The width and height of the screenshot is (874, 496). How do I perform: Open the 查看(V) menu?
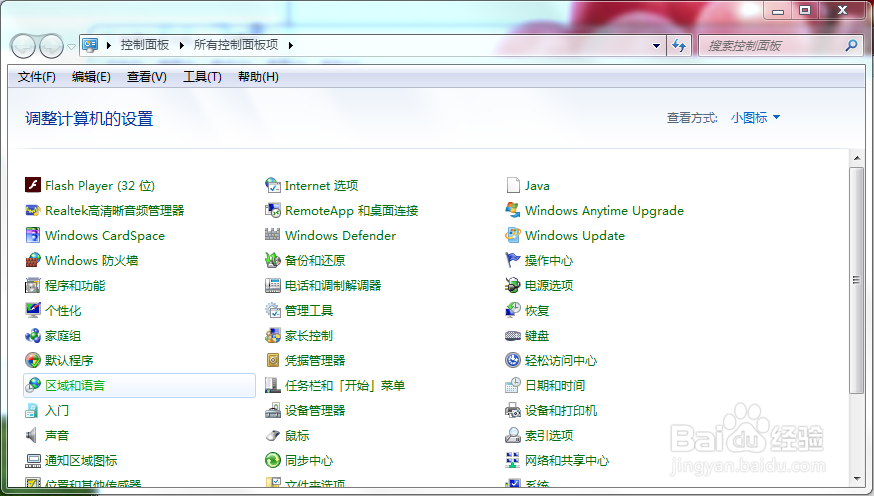click(x=147, y=77)
